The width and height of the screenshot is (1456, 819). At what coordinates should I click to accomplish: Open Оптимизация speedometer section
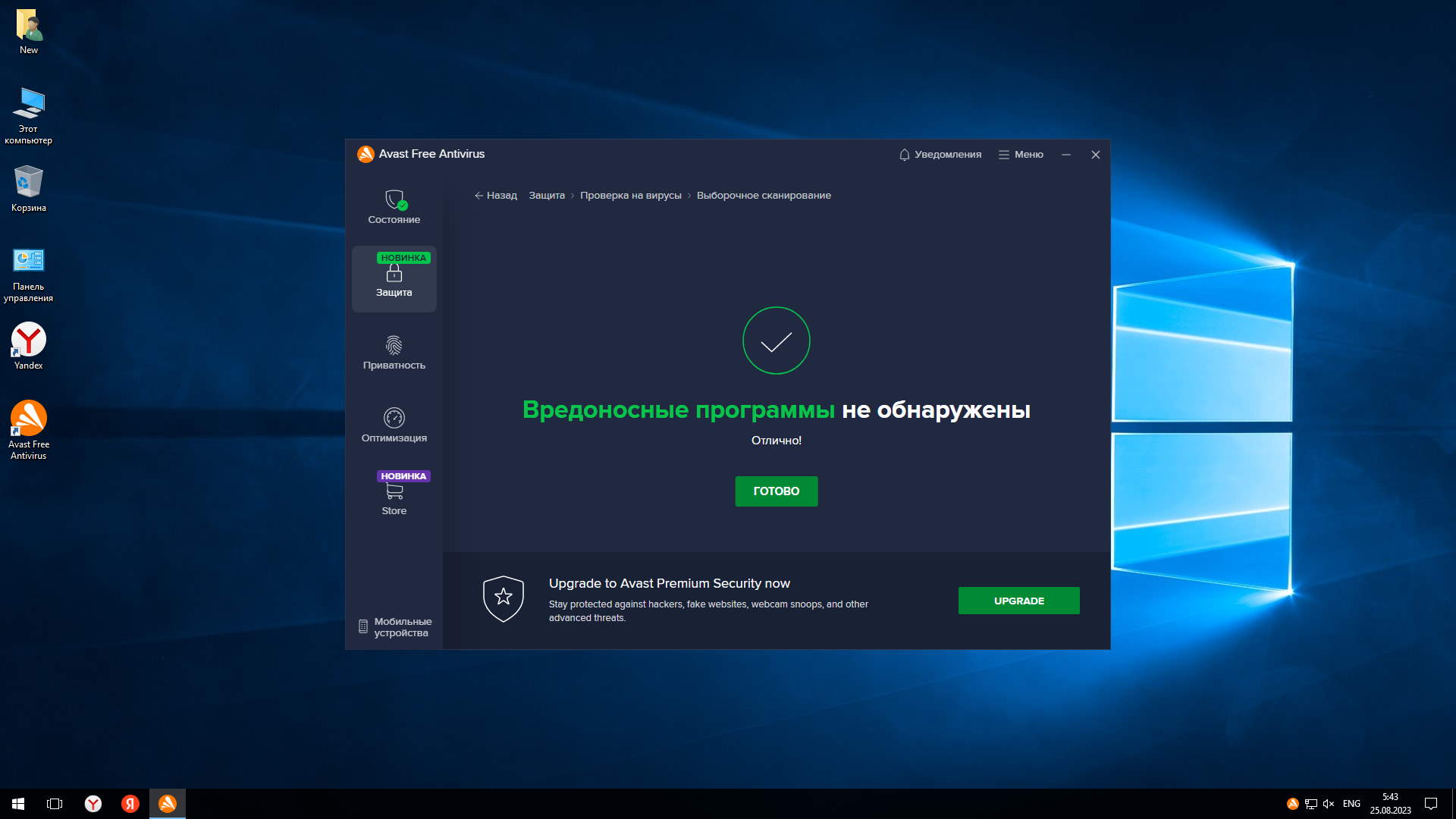click(394, 419)
